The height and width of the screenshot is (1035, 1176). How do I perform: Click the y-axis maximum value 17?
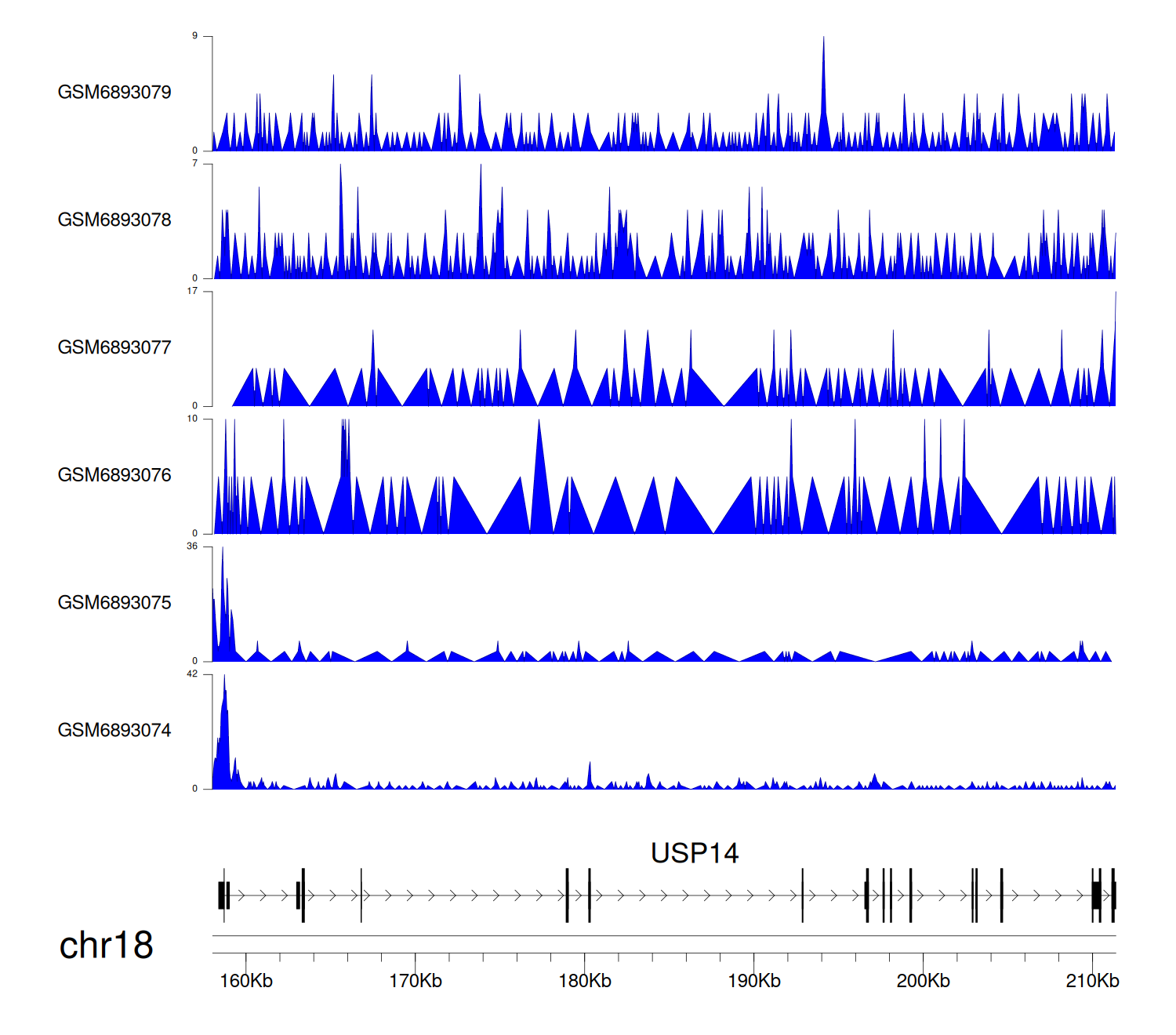(192, 291)
